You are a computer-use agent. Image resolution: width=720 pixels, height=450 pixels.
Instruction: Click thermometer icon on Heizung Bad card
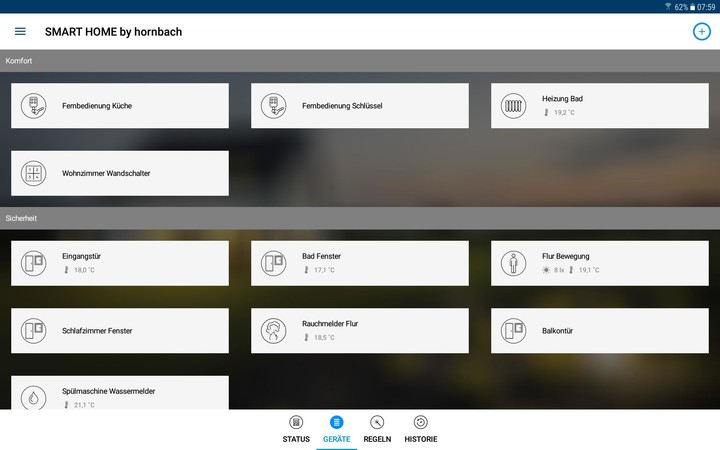546,112
